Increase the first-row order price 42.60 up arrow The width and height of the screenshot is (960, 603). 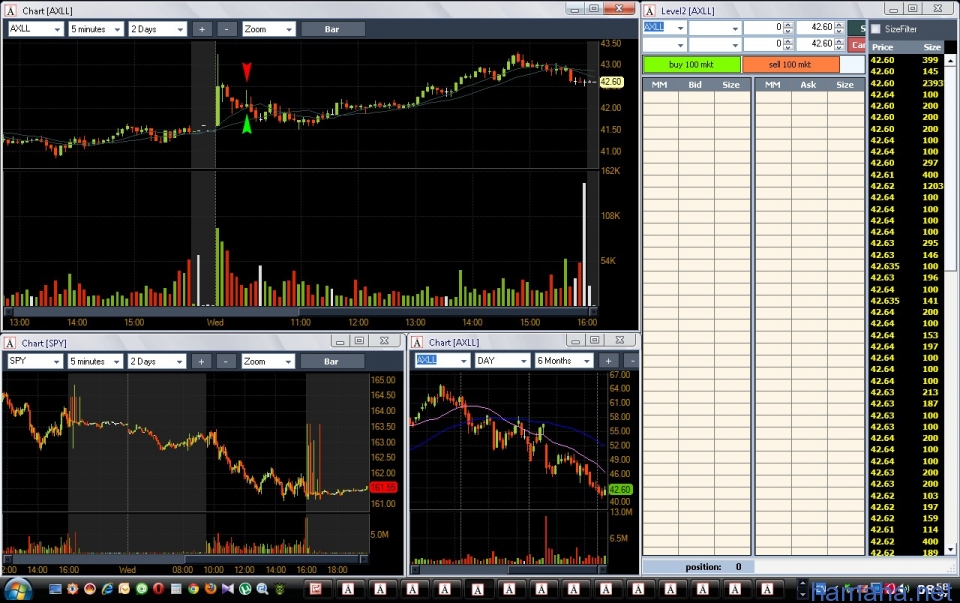[x=839, y=24]
